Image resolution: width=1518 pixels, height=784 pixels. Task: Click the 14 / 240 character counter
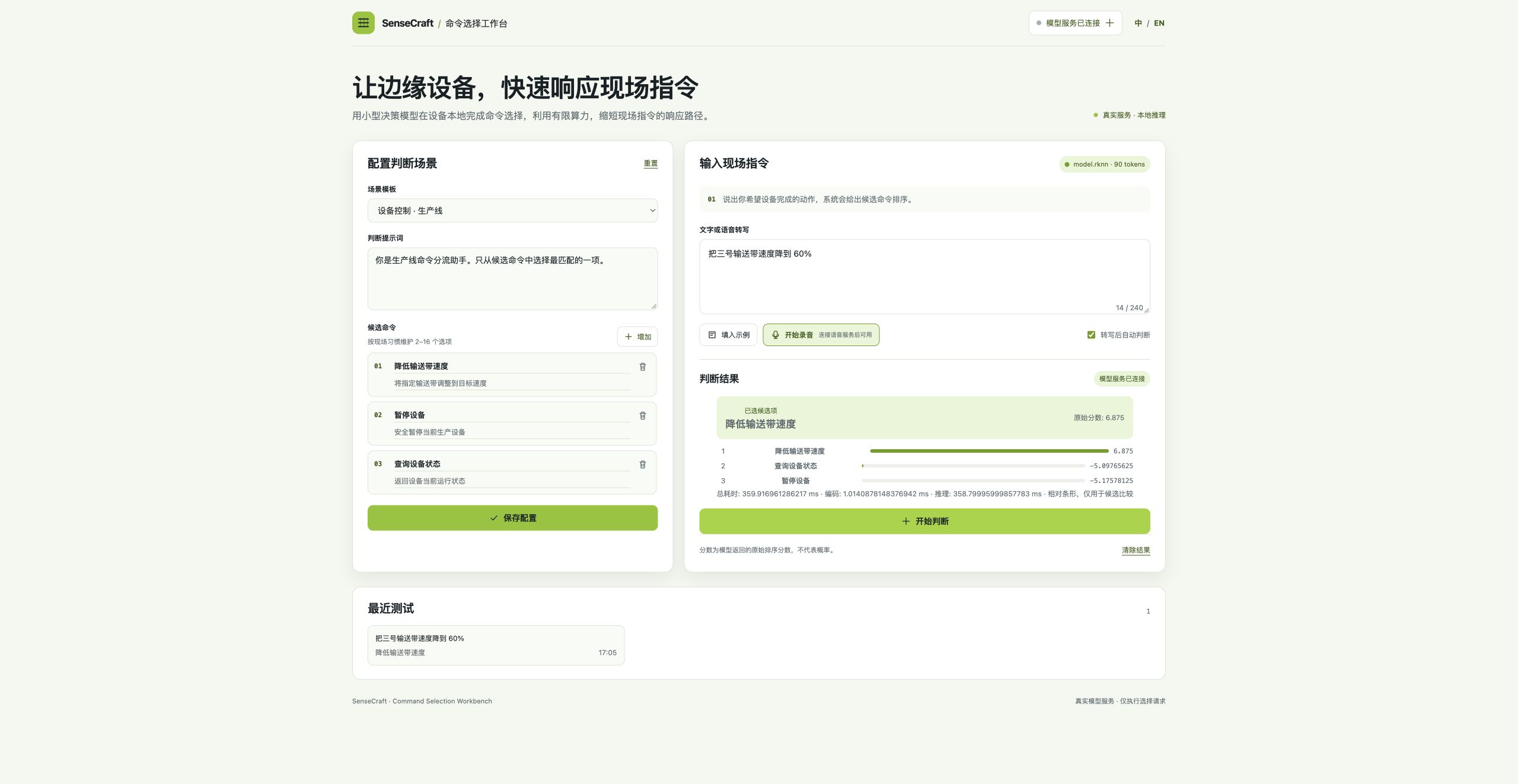[x=1129, y=308]
